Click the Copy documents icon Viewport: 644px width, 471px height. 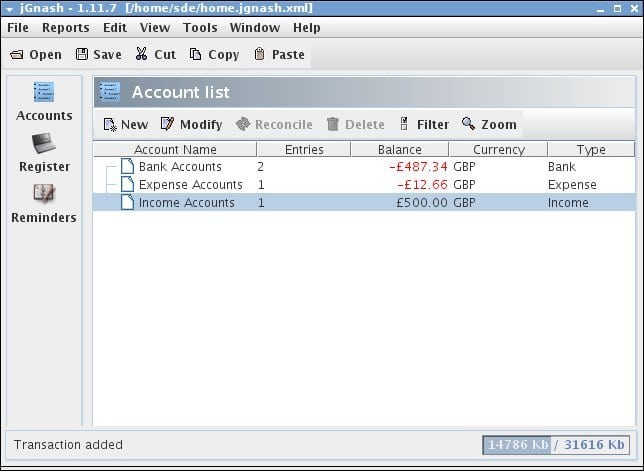click(x=195, y=54)
